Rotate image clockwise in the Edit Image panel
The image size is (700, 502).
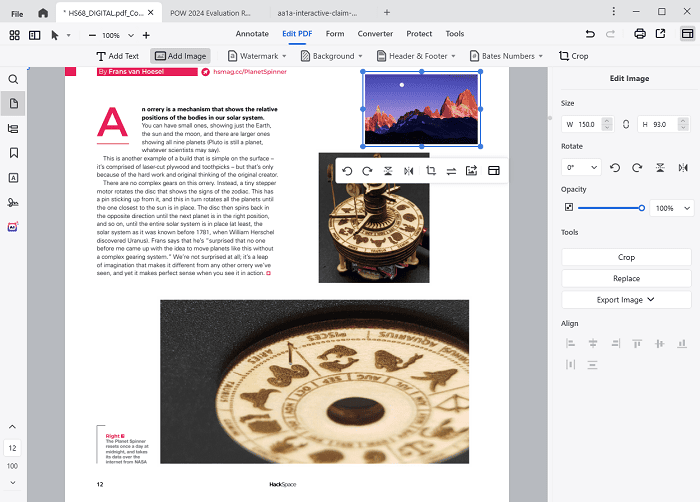[637, 168]
